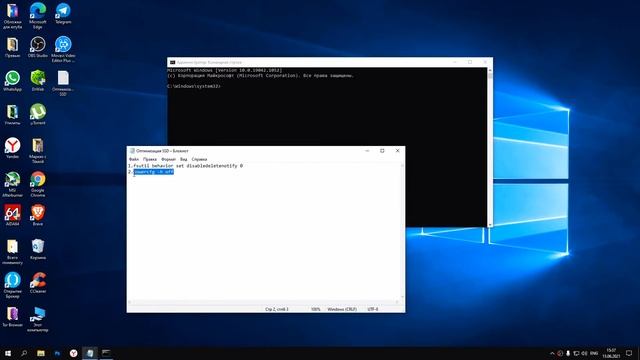Maximize the Notepad window
Image resolution: width=640 pixels, height=360 pixels.
(x=382, y=151)
